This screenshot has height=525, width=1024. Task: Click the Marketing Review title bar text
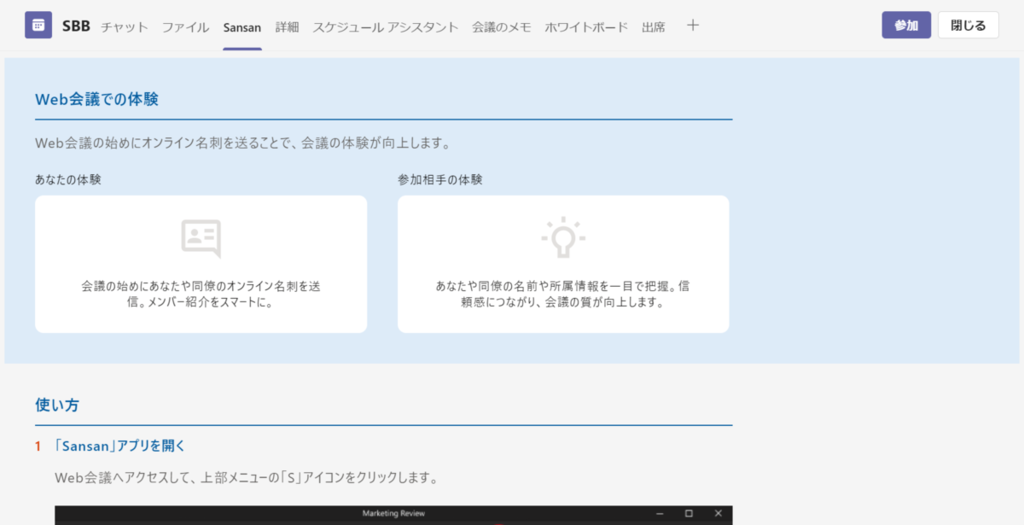(x=393, y=514)
